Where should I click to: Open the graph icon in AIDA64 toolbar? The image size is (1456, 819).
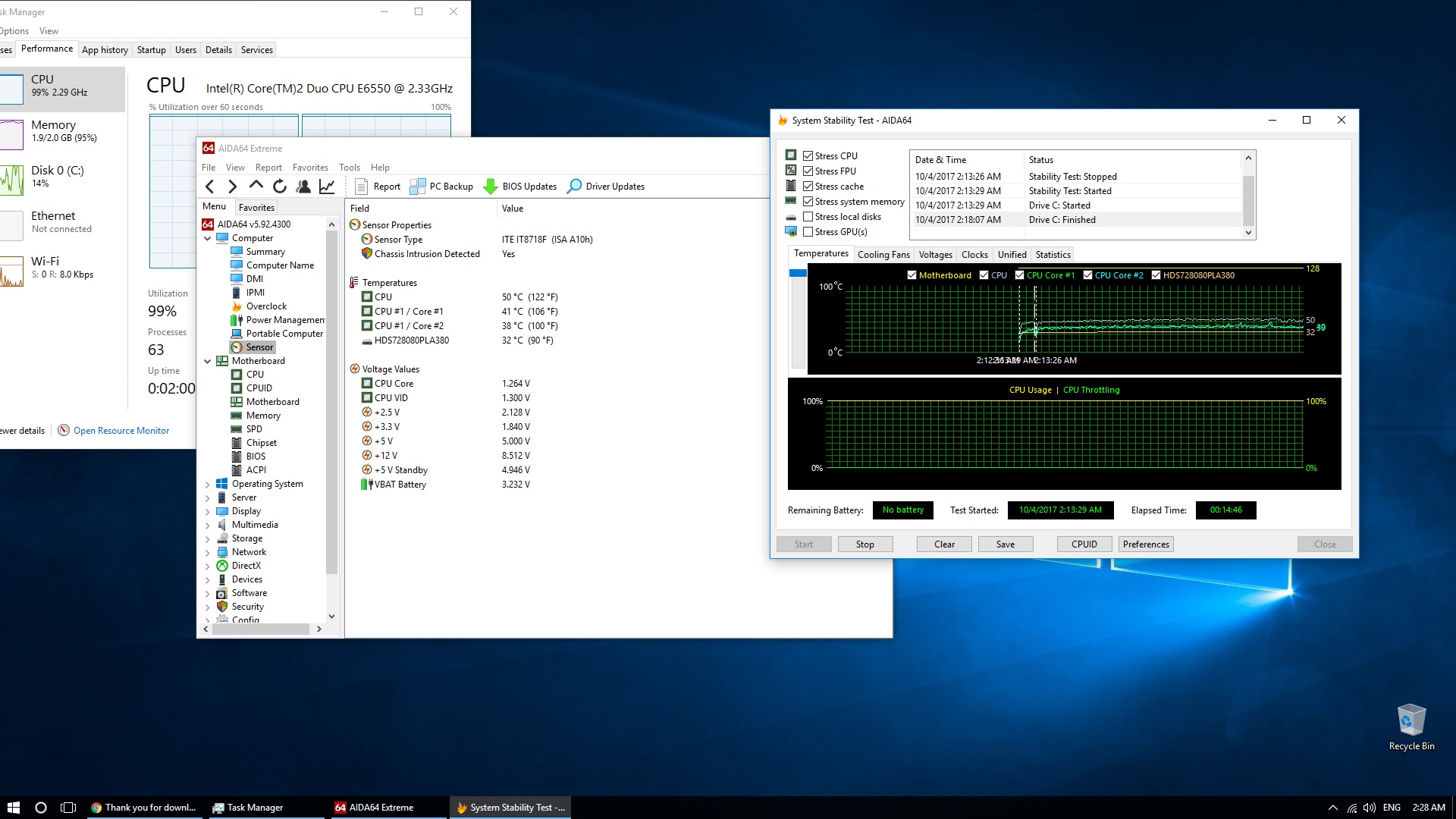(x=327, y=187)
